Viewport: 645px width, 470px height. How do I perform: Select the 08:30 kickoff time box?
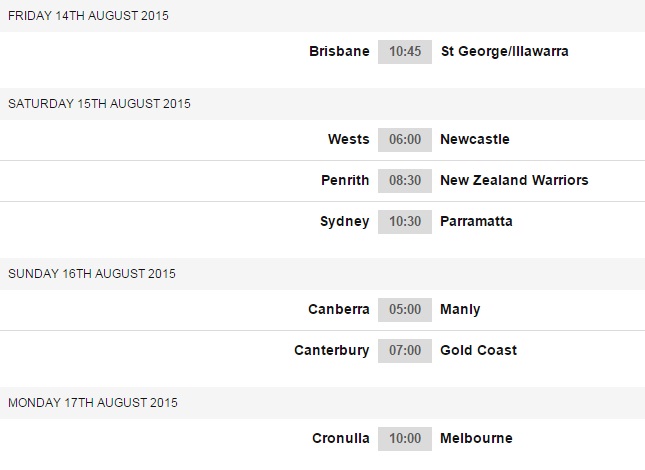pos(404,181)
